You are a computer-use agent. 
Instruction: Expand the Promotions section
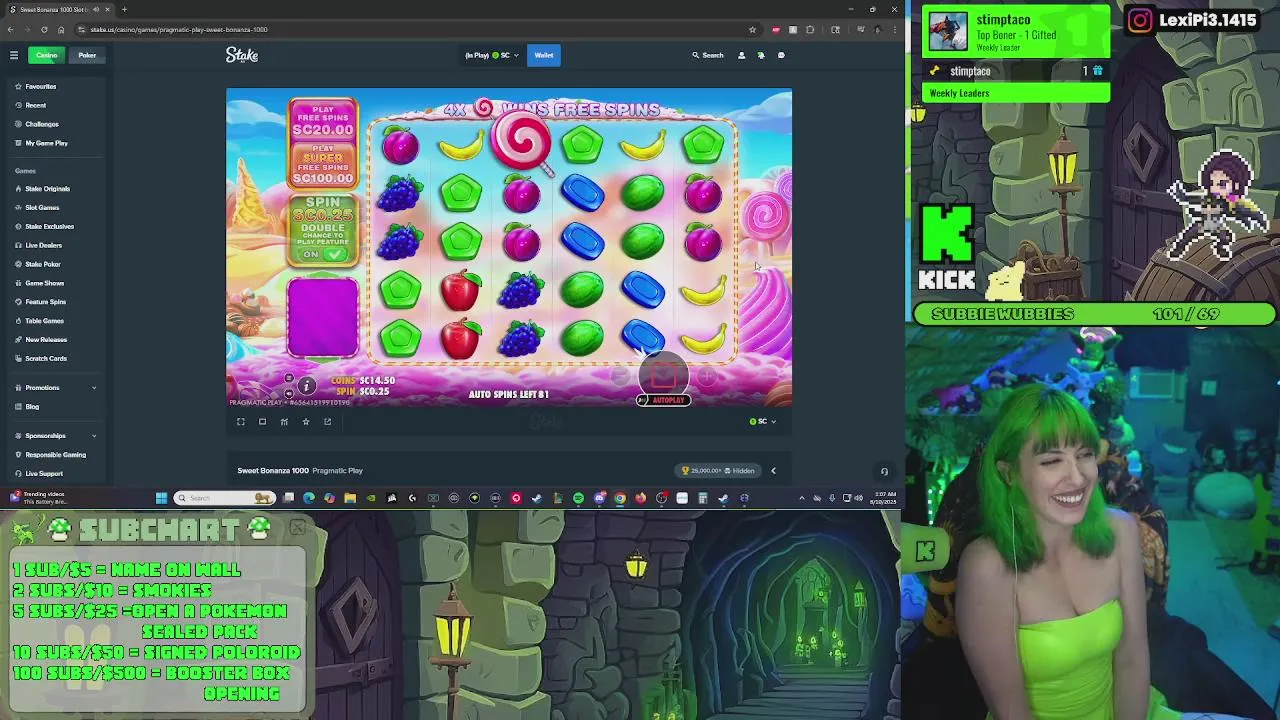56,388
